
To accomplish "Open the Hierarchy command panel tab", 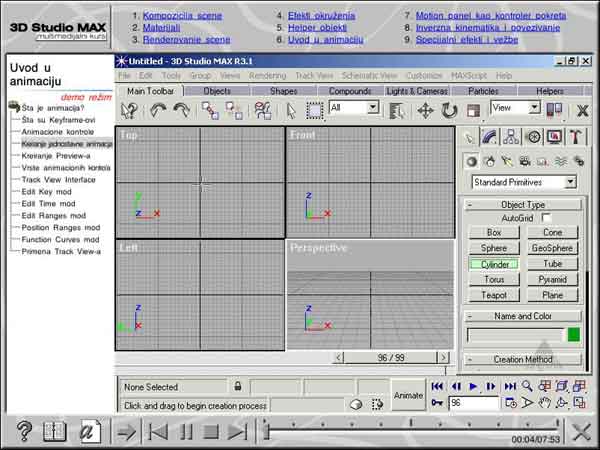I will [x=511, y=137].
